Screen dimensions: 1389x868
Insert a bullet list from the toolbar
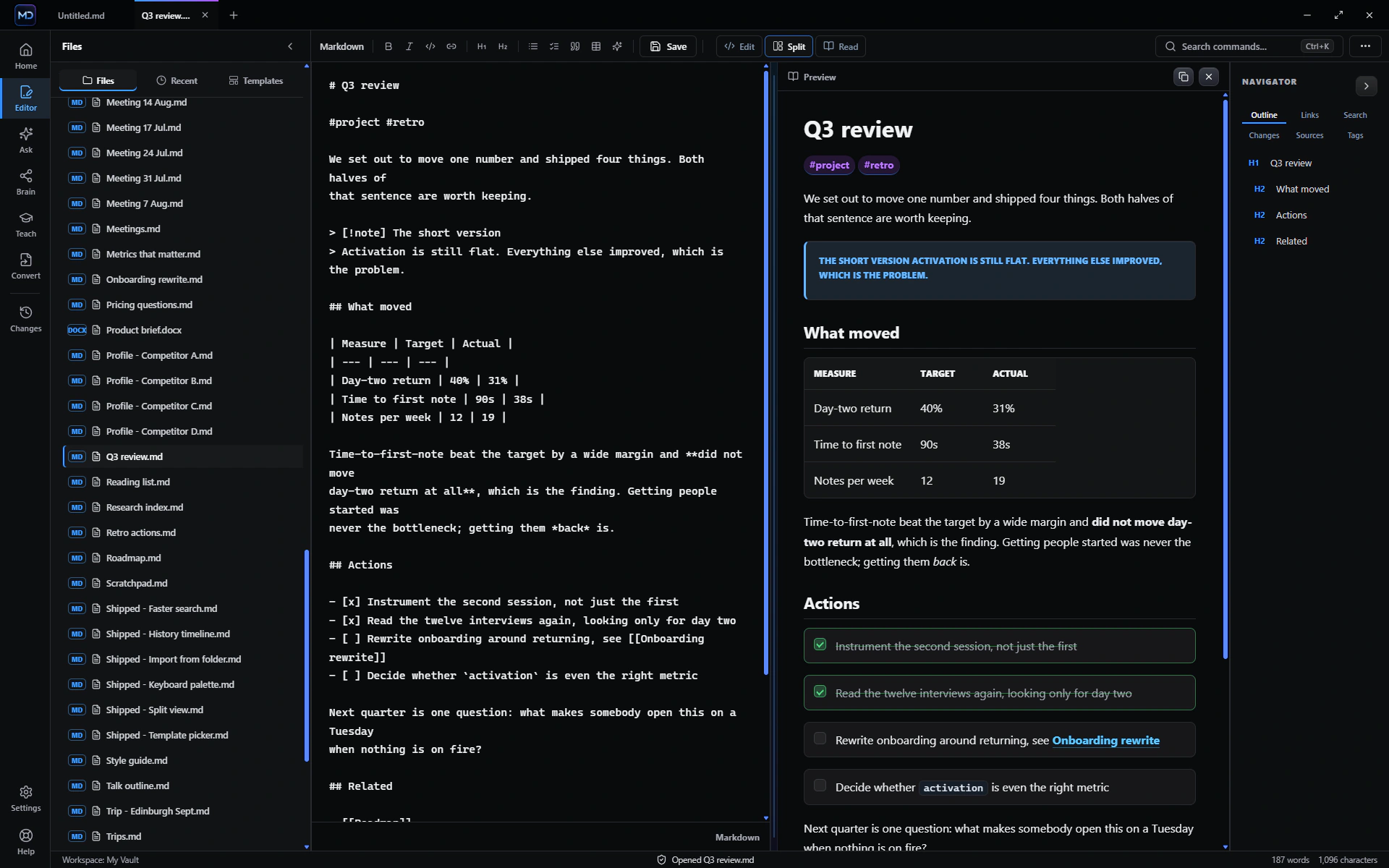pyautogui.click(x=533, y=46)
